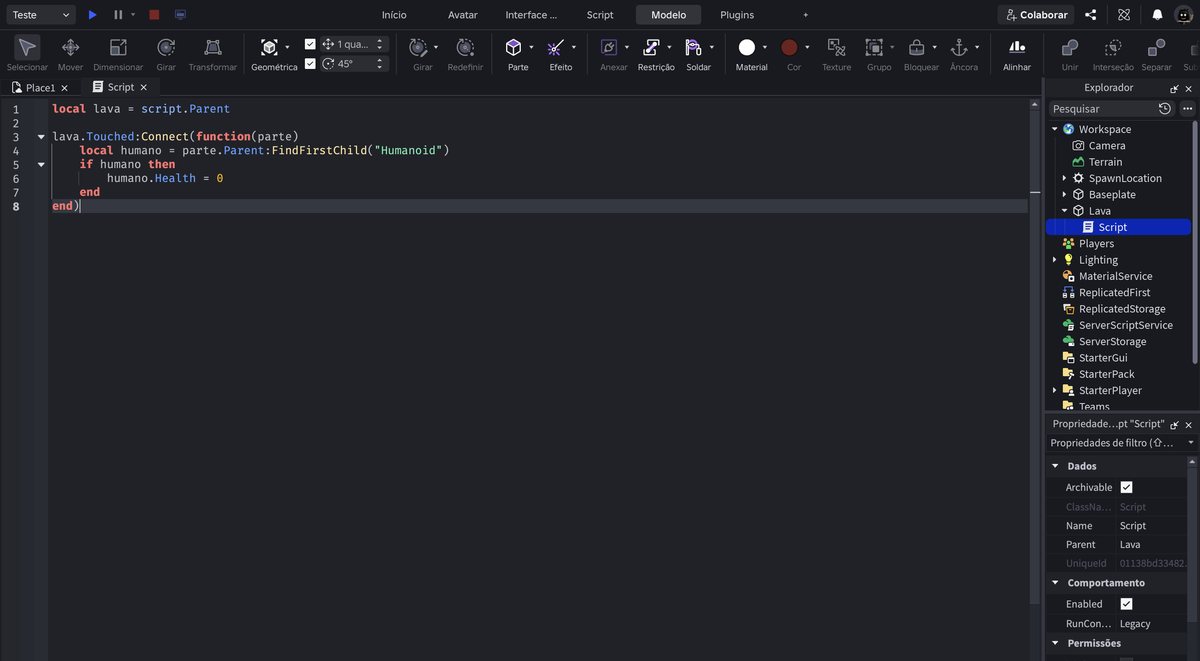Uncheck the Enabled property
This screenshot has width=1200, height=661.
pyautogui.click(x=1126, y=604)
